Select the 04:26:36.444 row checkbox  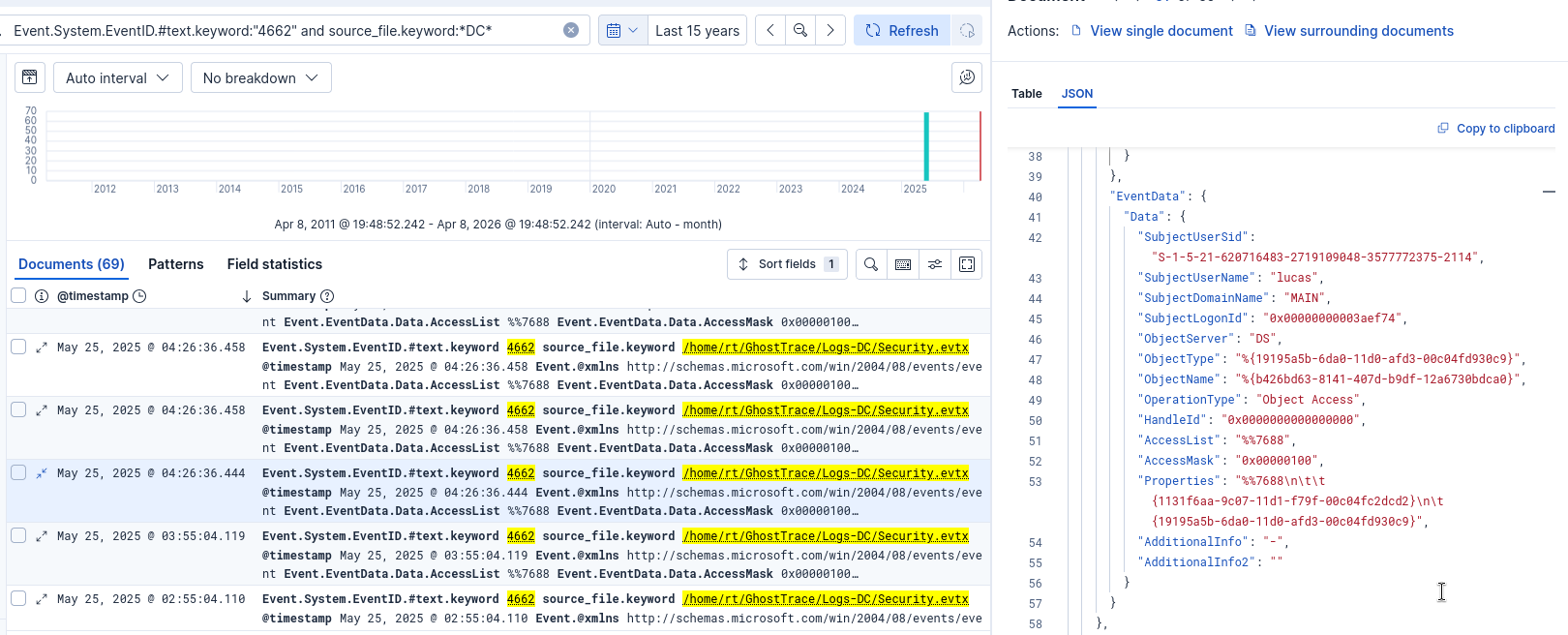pos(18,472)
